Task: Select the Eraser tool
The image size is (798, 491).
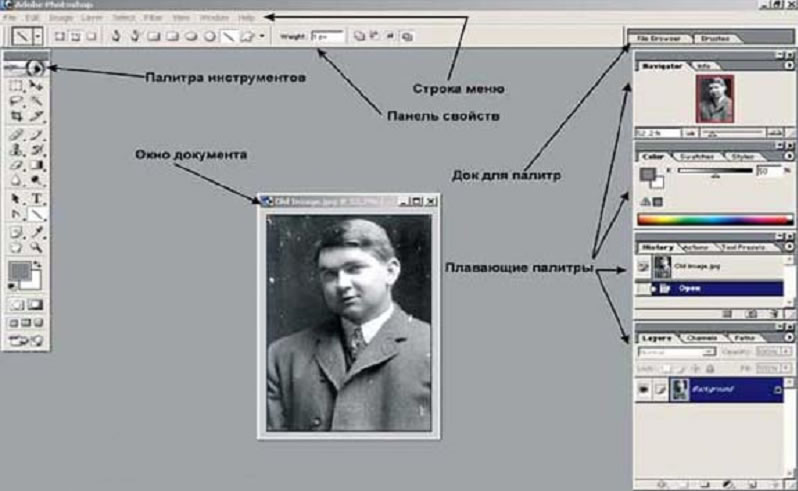Action: 16,165
